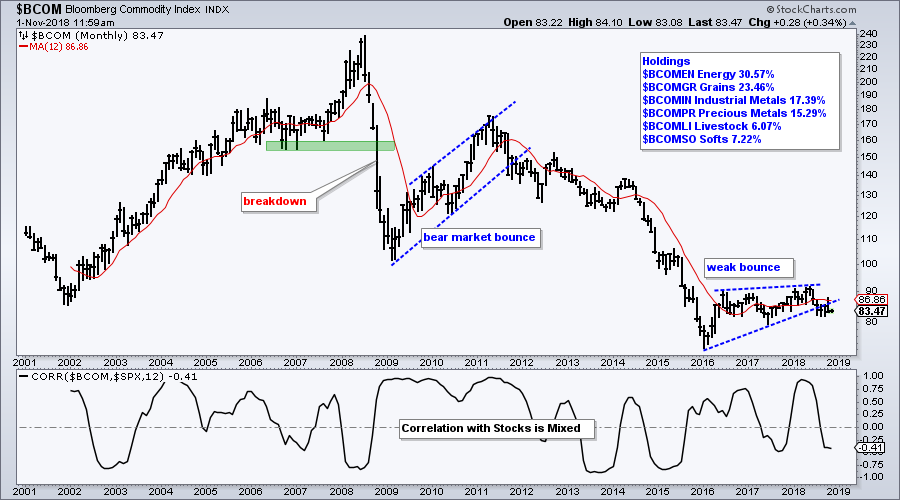Viewport: 900px width, 500px height.
Task: Click the 1-Nov-2018 11:59am timestamp
Action: [65, 22]
